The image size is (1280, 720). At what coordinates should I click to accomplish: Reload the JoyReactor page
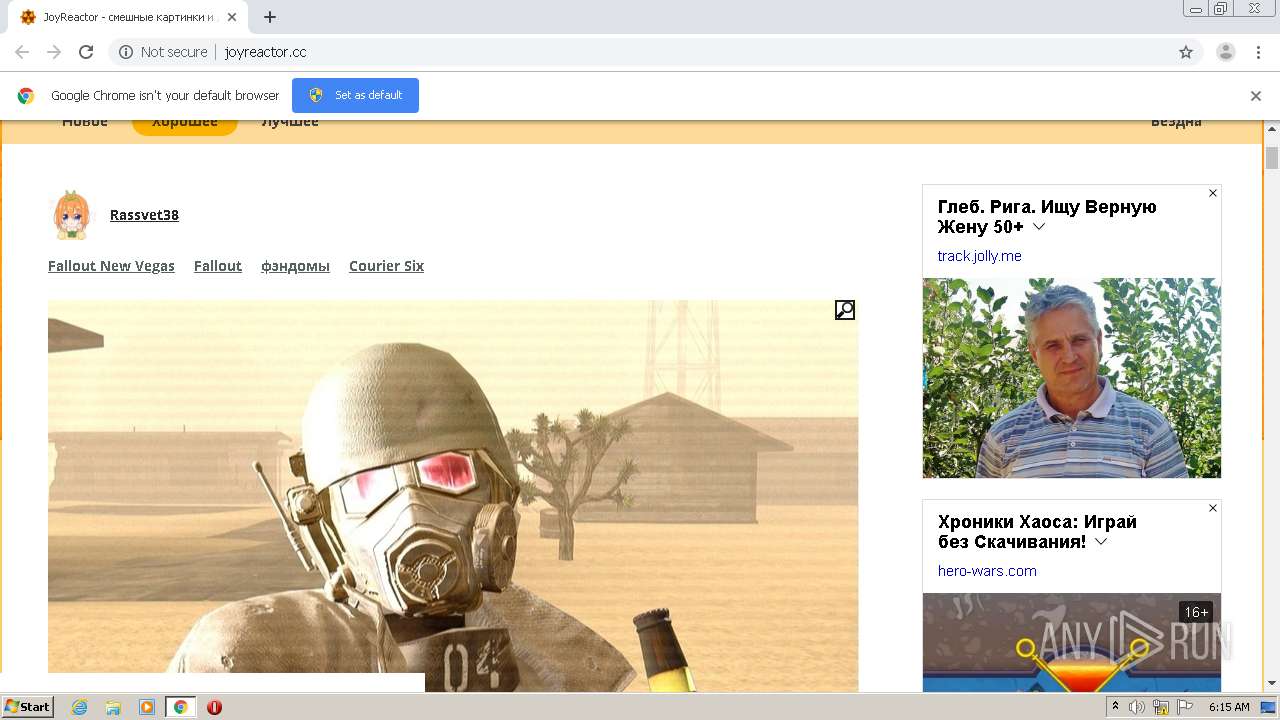pyautogui.click(x=86, y=52)
